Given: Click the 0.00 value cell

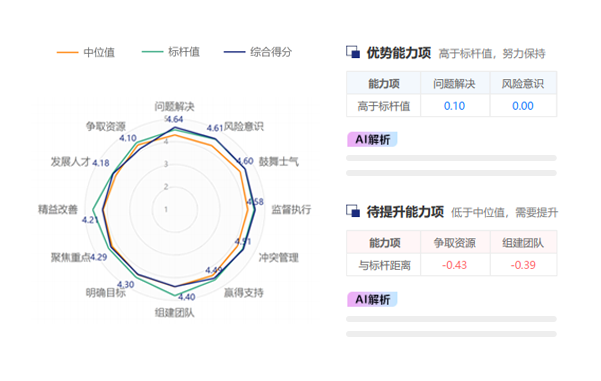Looking at the screenshot, I should coord(523,106).
